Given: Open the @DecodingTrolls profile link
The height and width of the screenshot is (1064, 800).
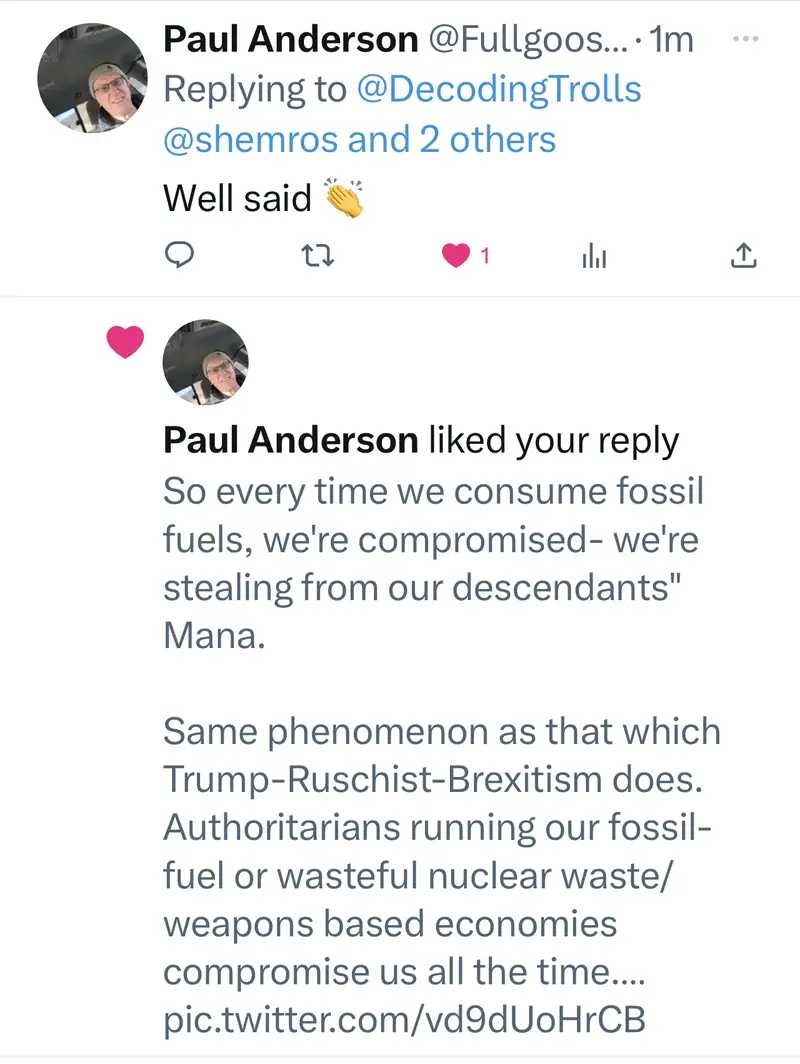Looking at the screenshot, I should [x=499, y=89].
